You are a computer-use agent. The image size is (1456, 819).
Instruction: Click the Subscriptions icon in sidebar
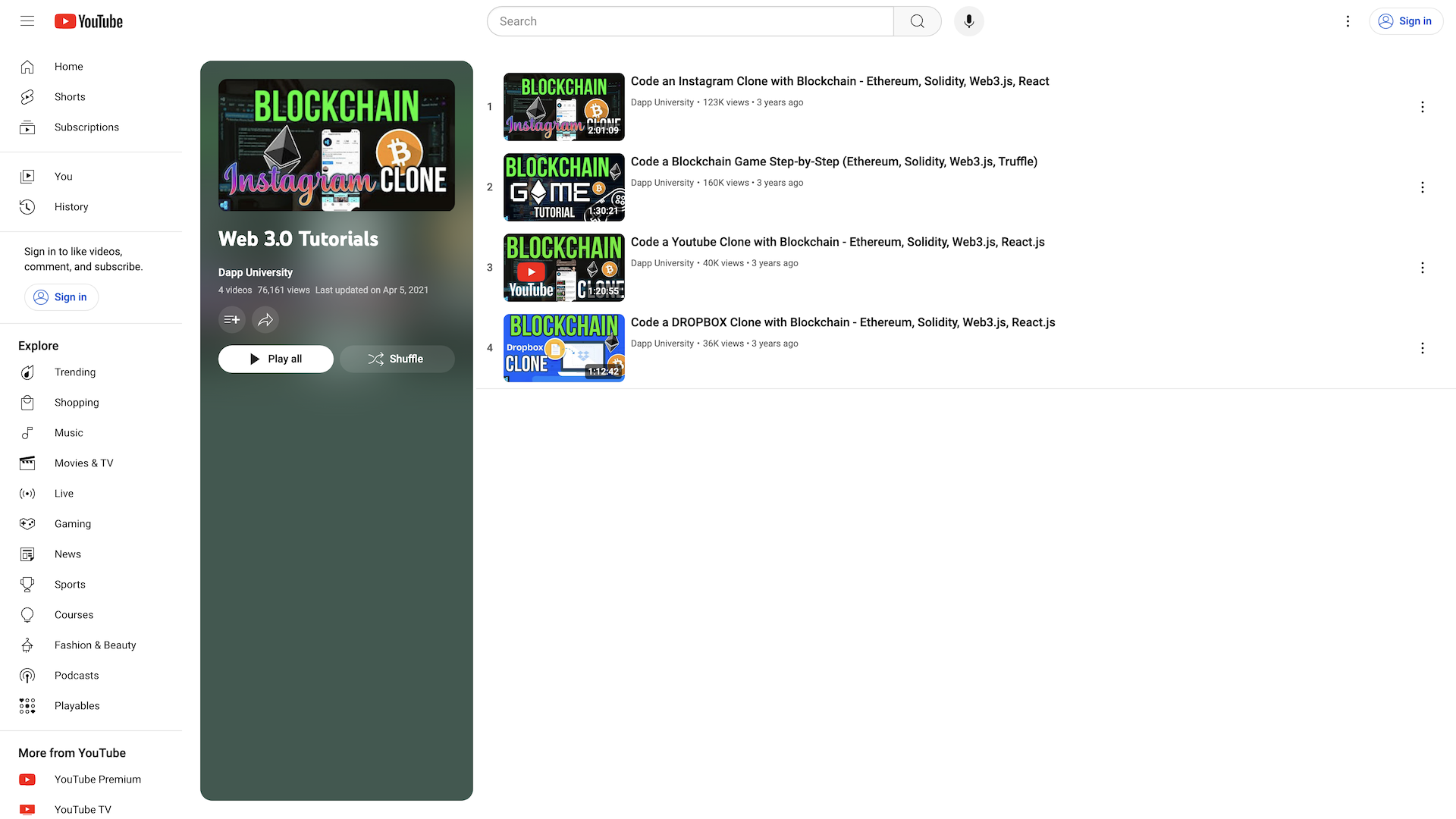coord(27,127)
